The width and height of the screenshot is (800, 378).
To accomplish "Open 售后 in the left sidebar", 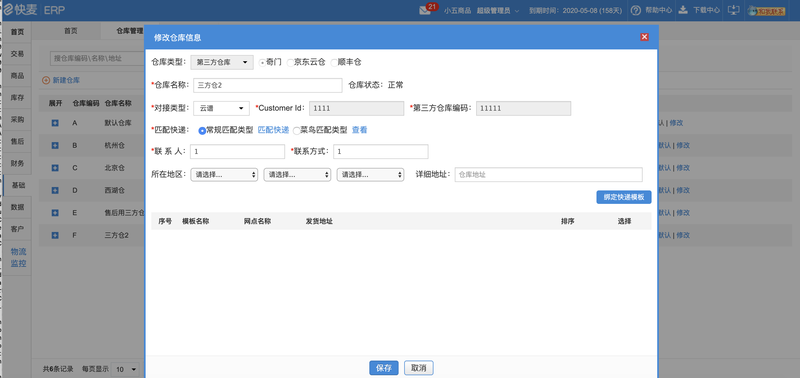I will pyautogui.click(x=17, y=141).
